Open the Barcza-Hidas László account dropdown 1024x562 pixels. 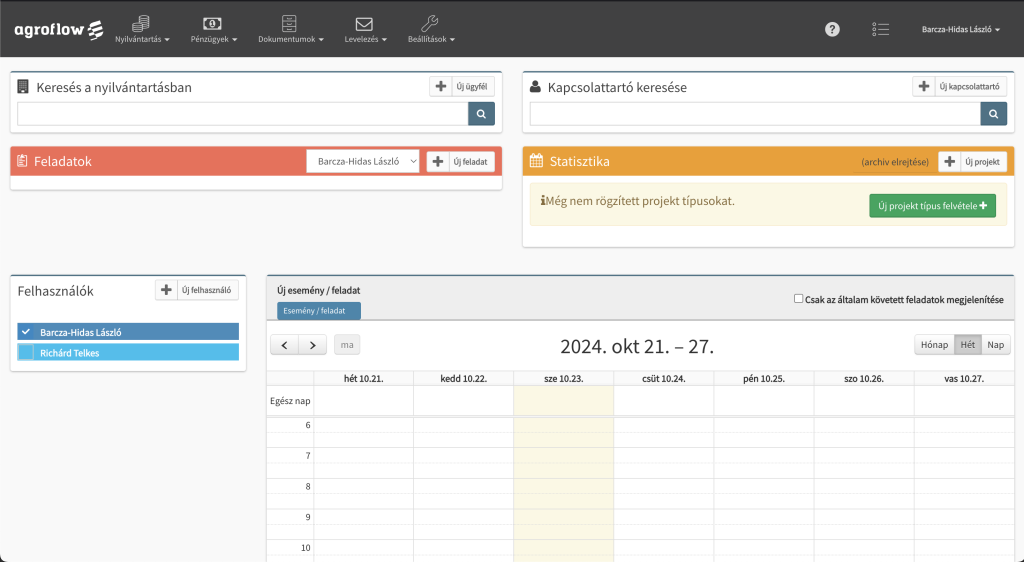[x=961, y=30]
